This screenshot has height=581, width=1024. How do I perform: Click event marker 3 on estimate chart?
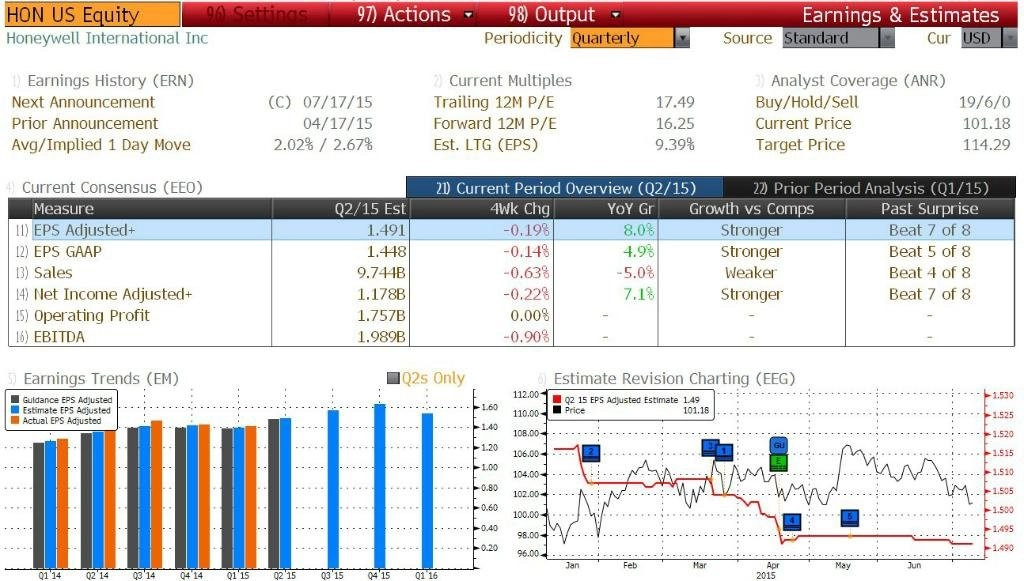[x=709, y=447]
